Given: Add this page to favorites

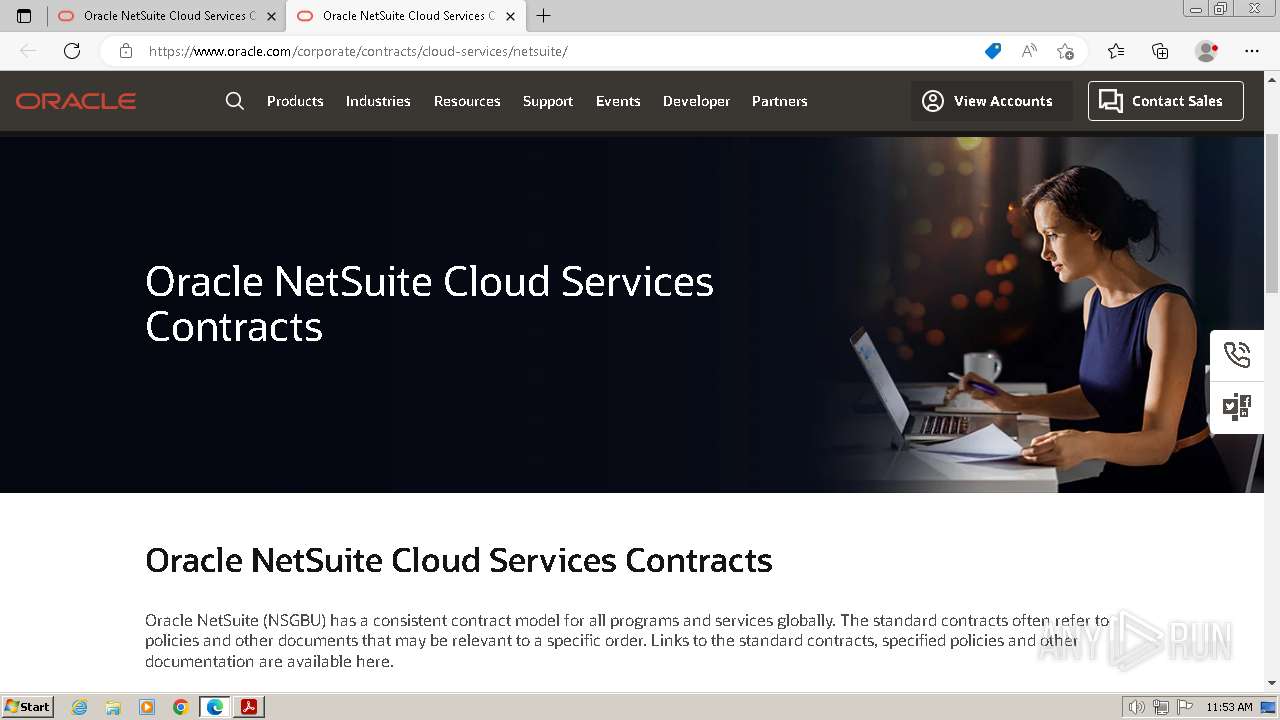Looking at the screenshot, I should pyautogui.click(x=1065, y=51).
